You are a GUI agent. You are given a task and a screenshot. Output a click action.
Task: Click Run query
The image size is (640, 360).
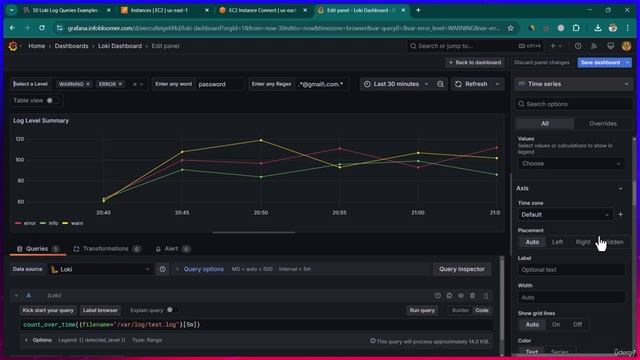pos(422,310)
